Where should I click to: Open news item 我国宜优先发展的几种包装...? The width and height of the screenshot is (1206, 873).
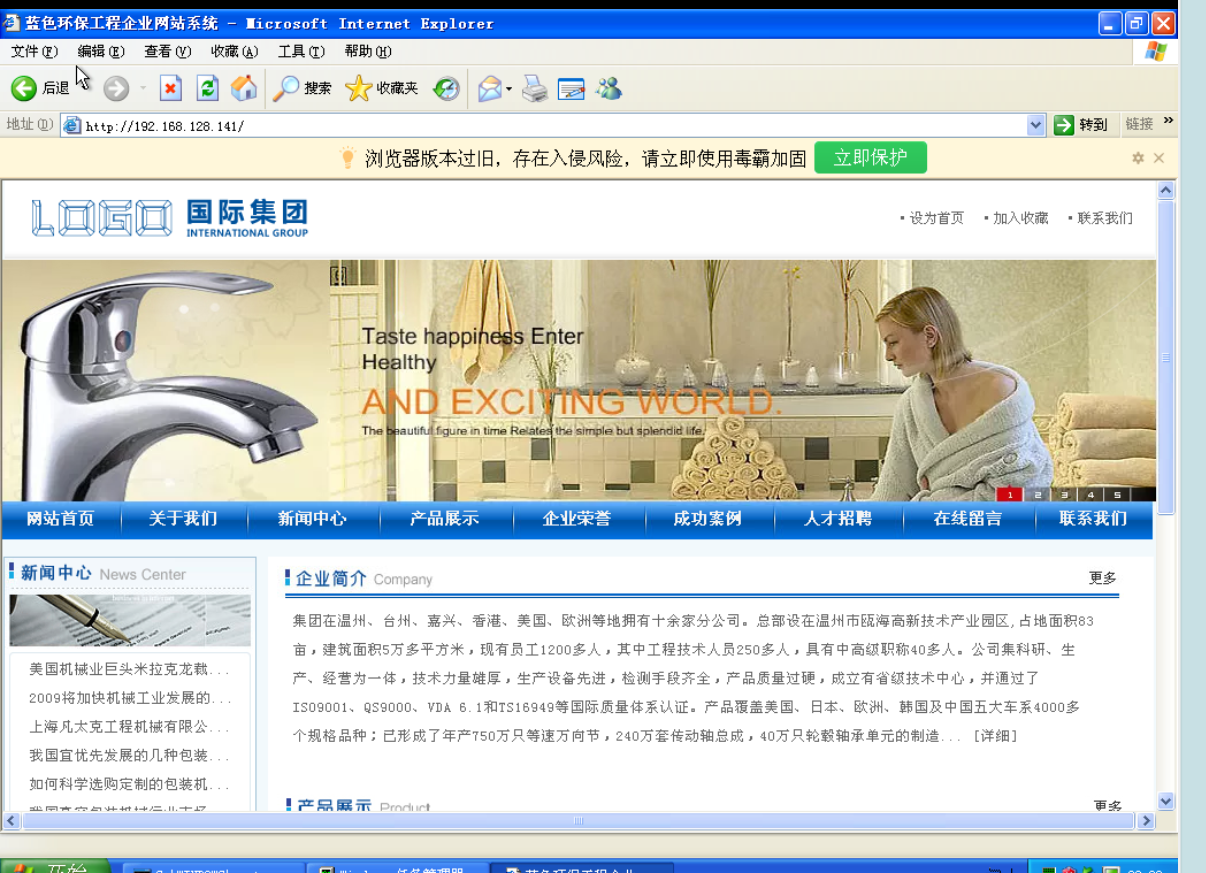(129, 756)
